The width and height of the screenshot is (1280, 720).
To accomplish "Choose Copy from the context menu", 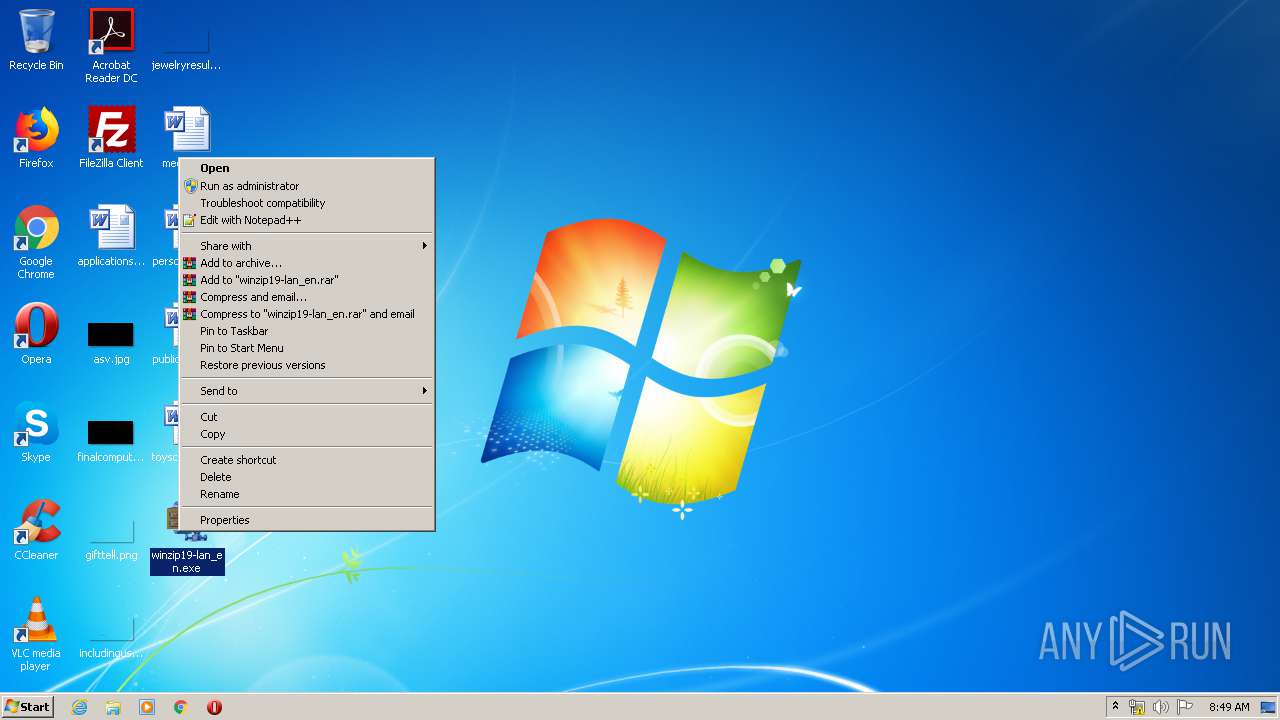I will pyautogui.click(x=307, y=434).
